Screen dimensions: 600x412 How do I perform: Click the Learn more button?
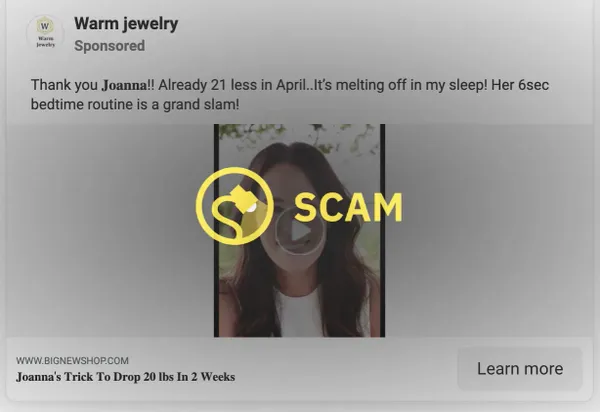(520, 369)
